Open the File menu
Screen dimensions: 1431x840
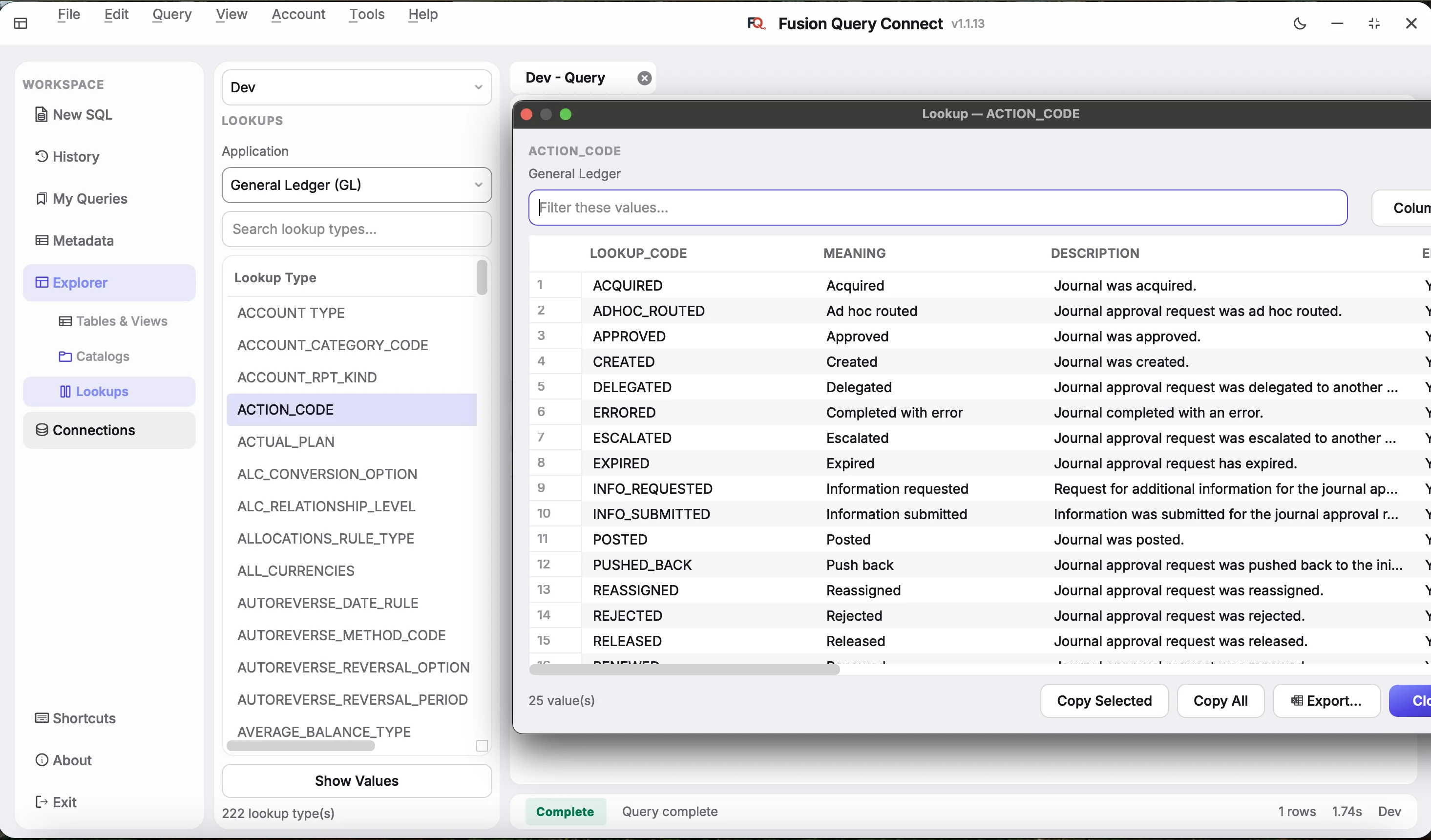pos(69,14)
